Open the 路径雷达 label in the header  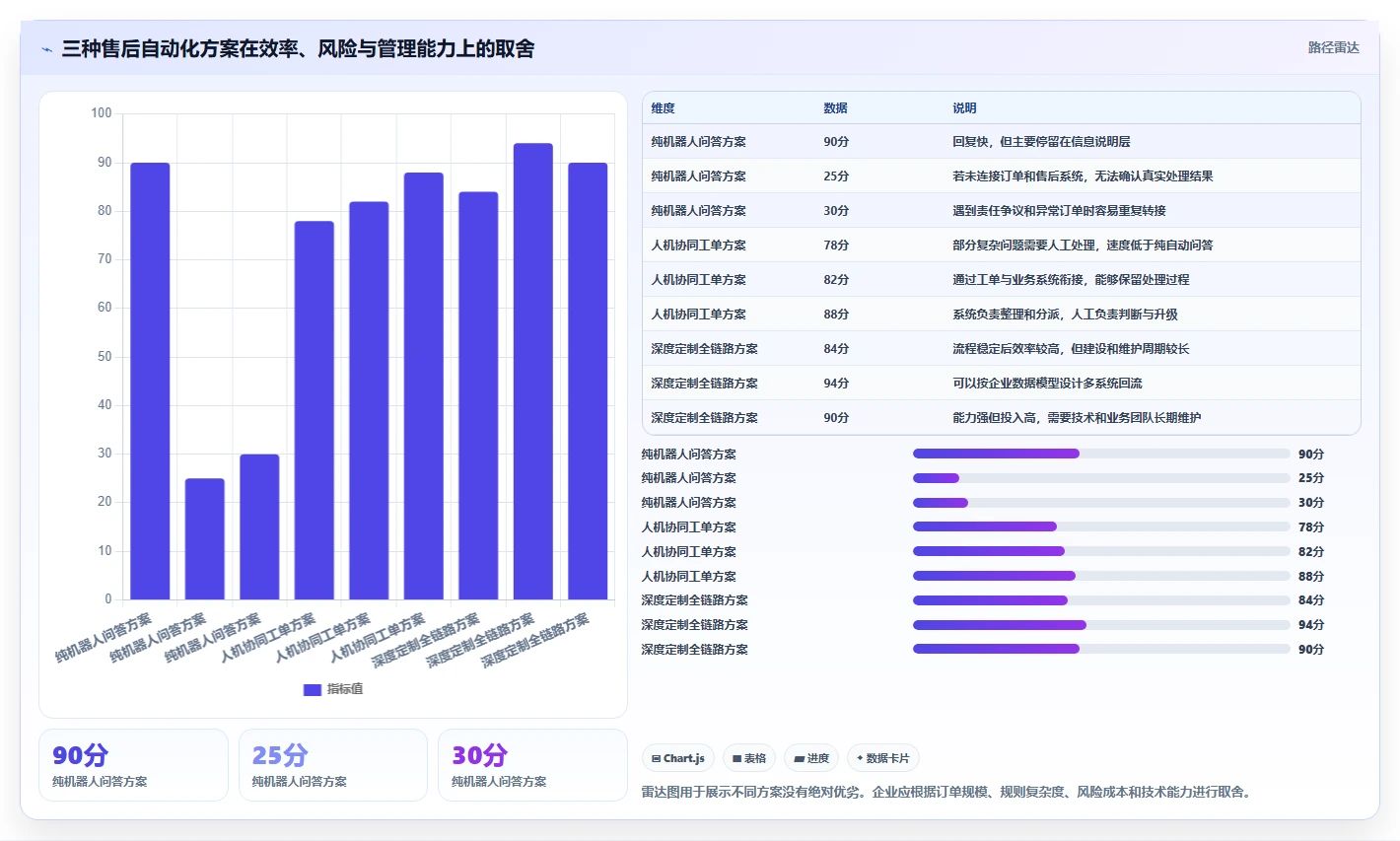1334,47
